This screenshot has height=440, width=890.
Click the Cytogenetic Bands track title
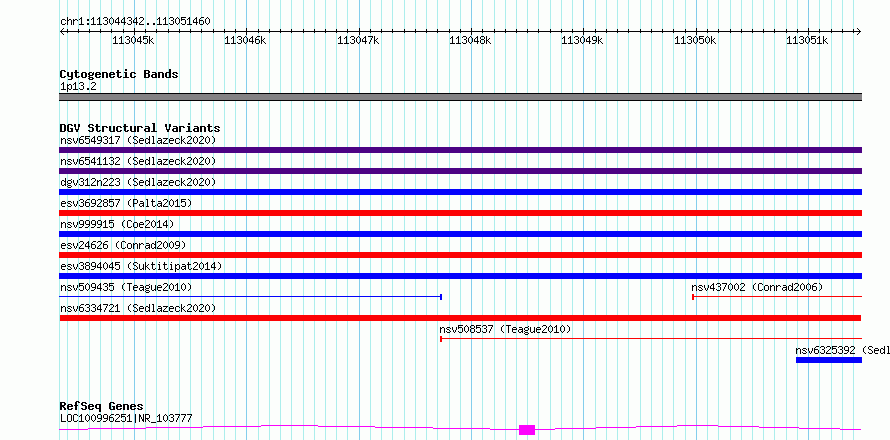tap(119, 74)
